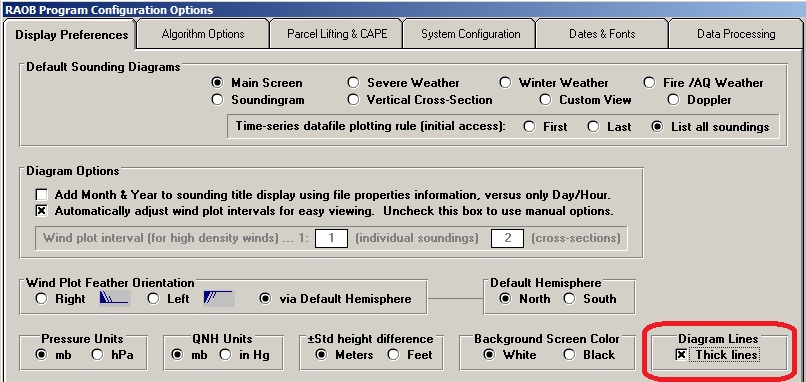Click the right-feather wind barb icon
This screenshot has width=806, height=382.
[x=115, y=298]
